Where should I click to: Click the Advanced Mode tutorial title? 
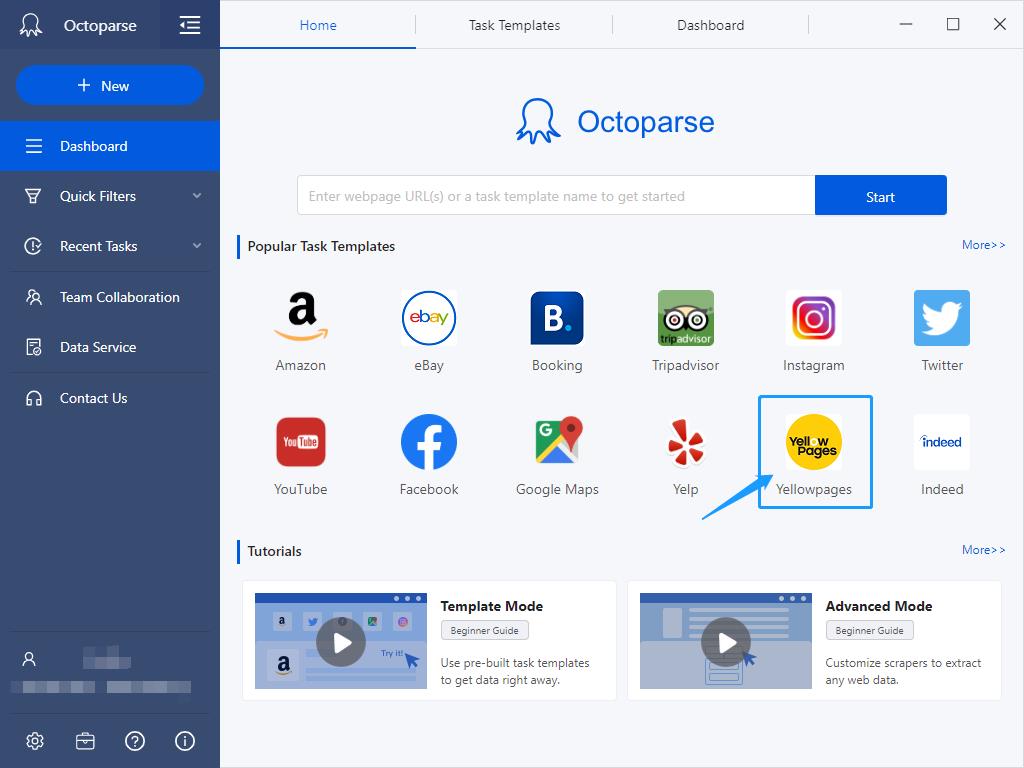click(878, 606)
